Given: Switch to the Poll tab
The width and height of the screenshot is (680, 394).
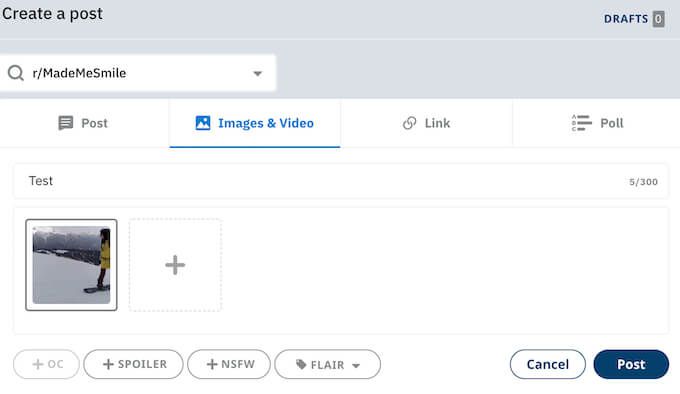Looking at the screenshot, I should (x=597, y=123).
